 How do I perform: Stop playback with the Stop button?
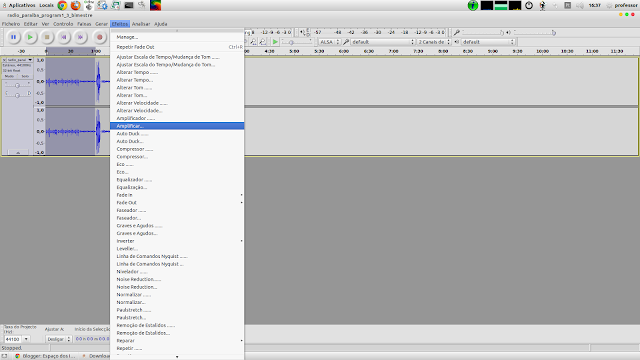tap(47, 37)
